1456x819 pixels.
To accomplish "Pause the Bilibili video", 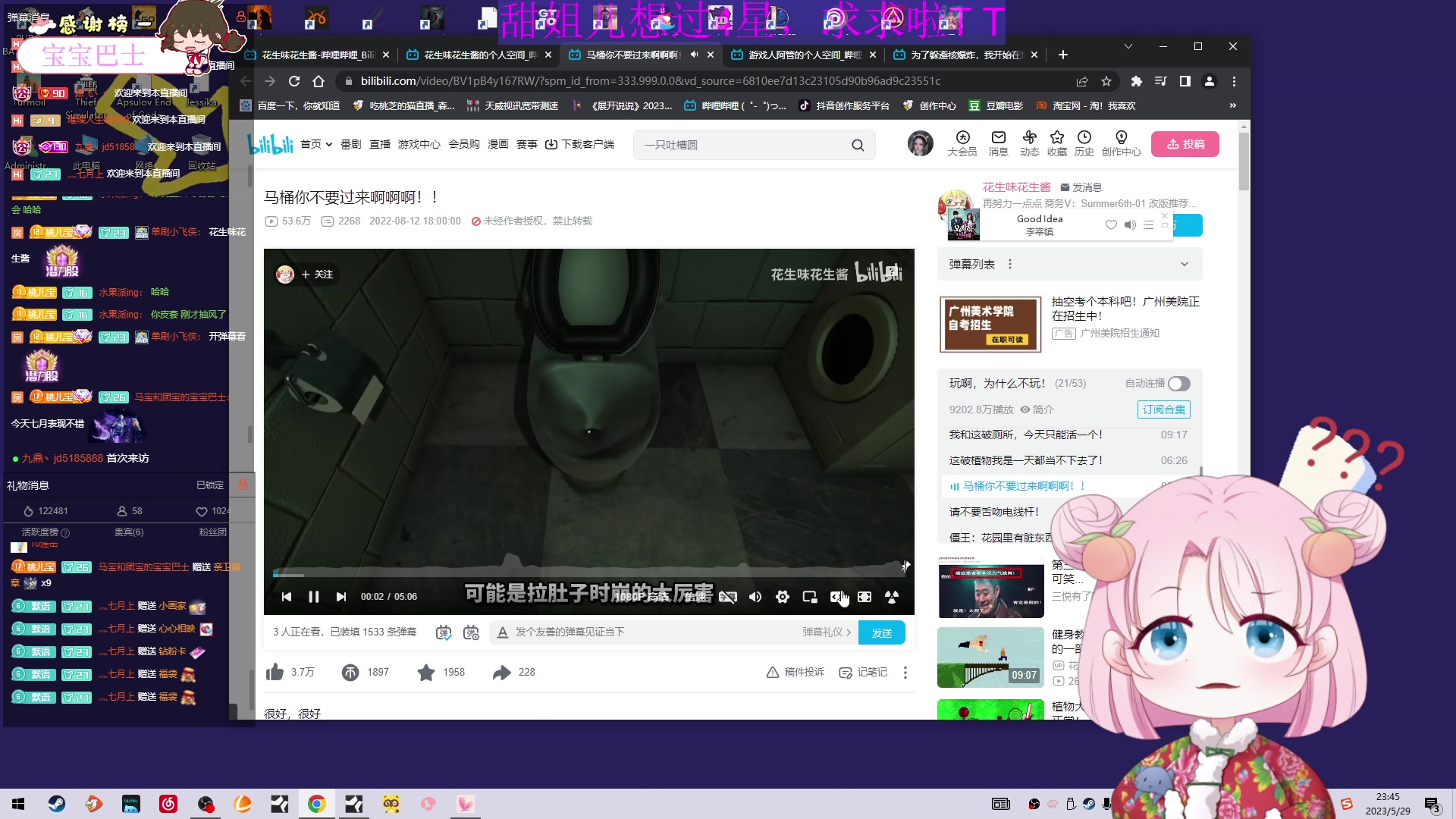I will pyautogui.click(x=313, y=597).
